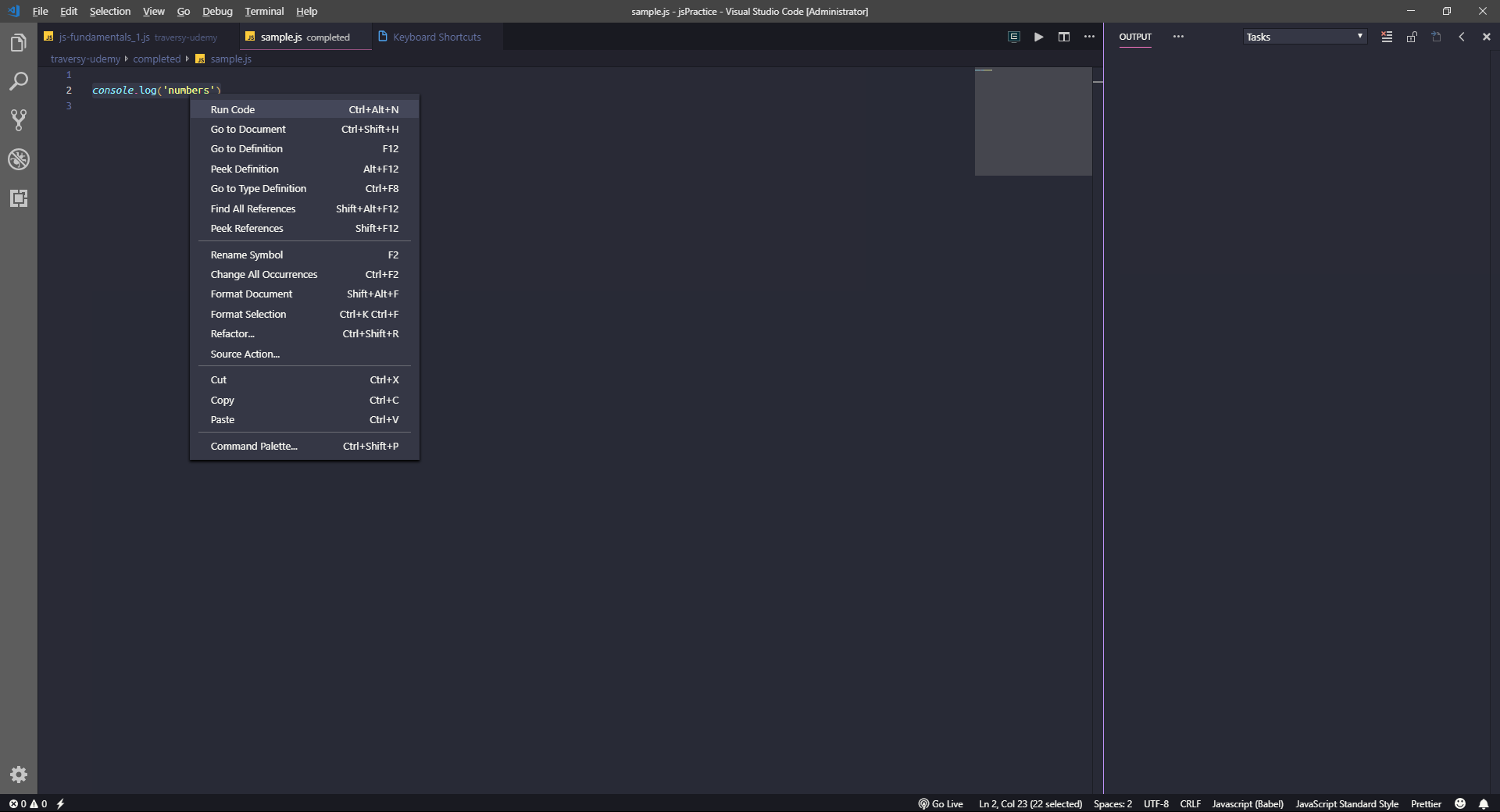Open the Search view in activity bar
Viewport: 1500px width, 812px height.
[19, 81]
